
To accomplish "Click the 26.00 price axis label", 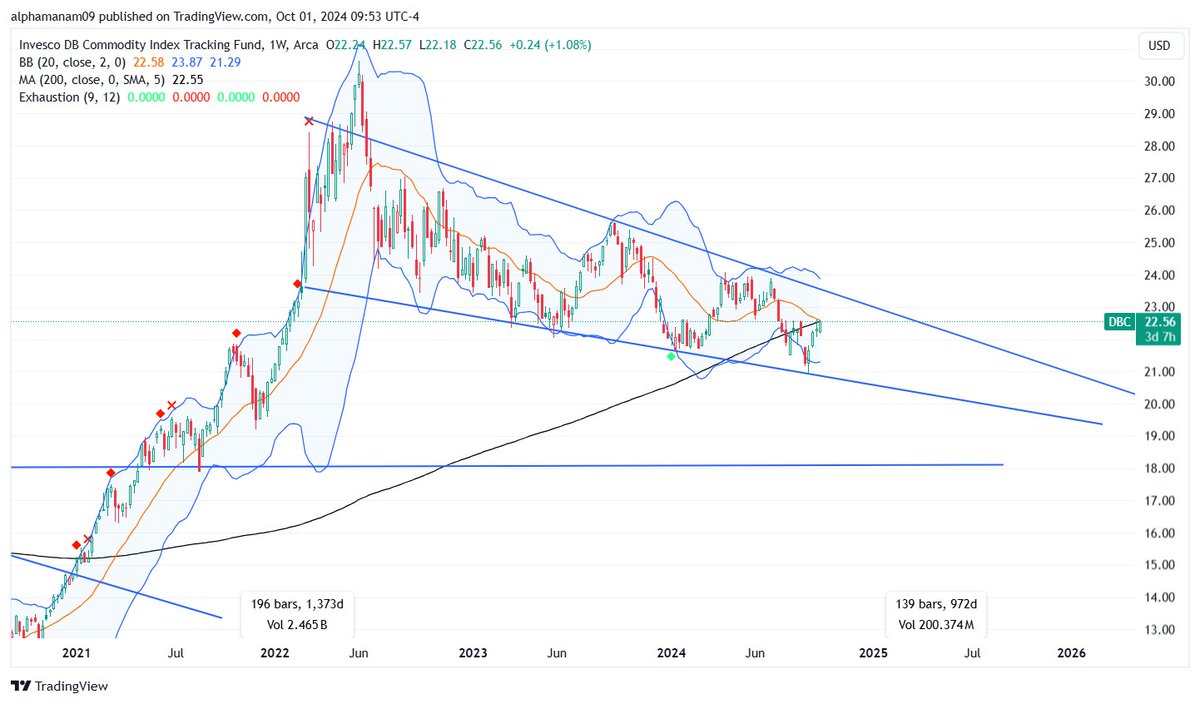I will [x=1159, y=211].
